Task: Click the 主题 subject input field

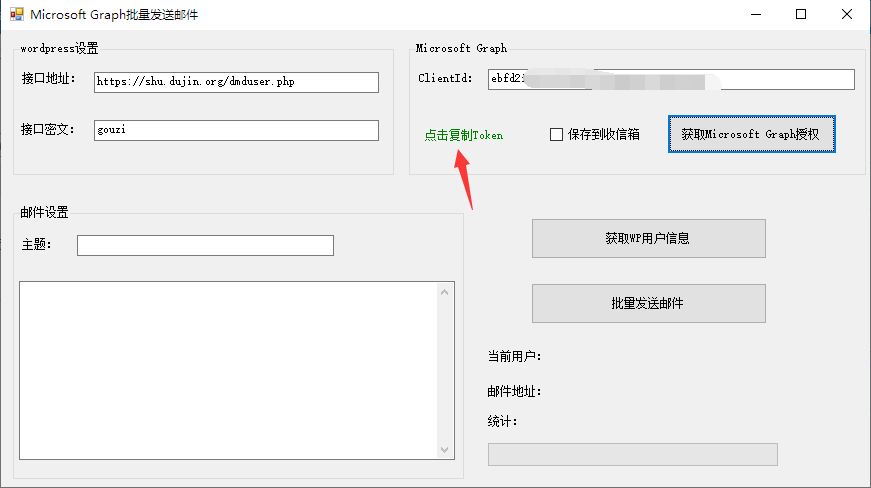Action: 205,245
